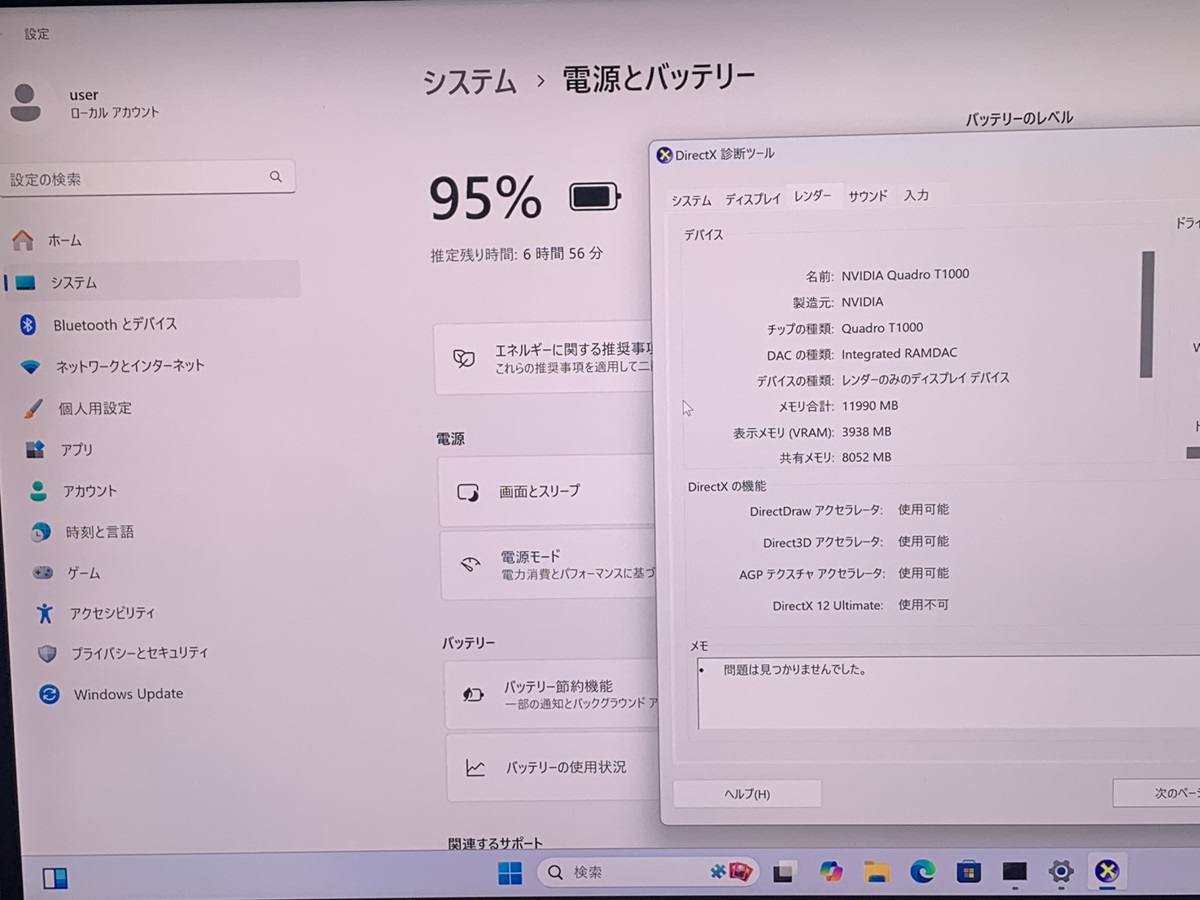The width and height of the screenshot is (1200, 900).
Task: Open Bluetooth とデバイス in sidebar
Action: (x=114, y=325)
